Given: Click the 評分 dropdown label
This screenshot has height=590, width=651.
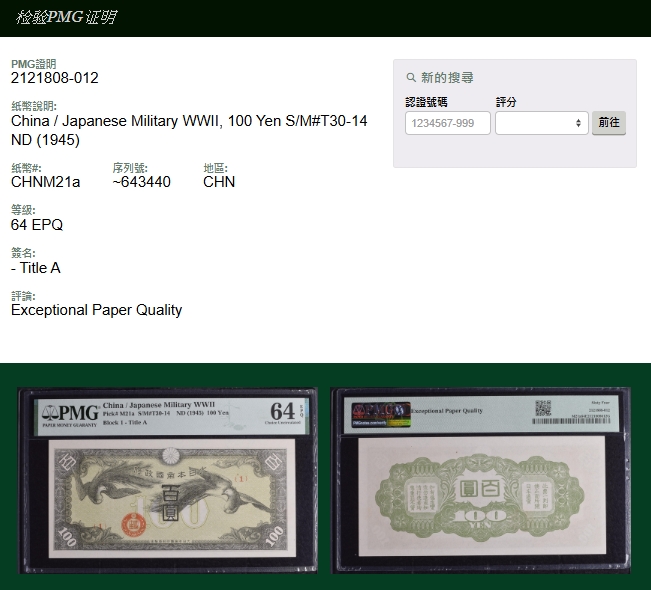Looking at the screenshot, I should pyautogui.click(x=506, y=102).
